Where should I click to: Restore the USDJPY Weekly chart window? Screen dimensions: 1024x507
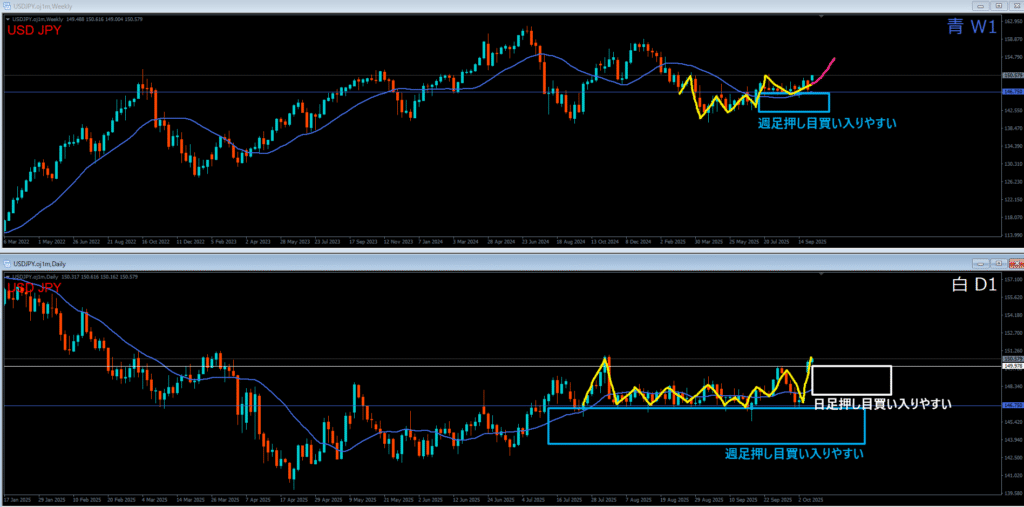tap(998, 7)
